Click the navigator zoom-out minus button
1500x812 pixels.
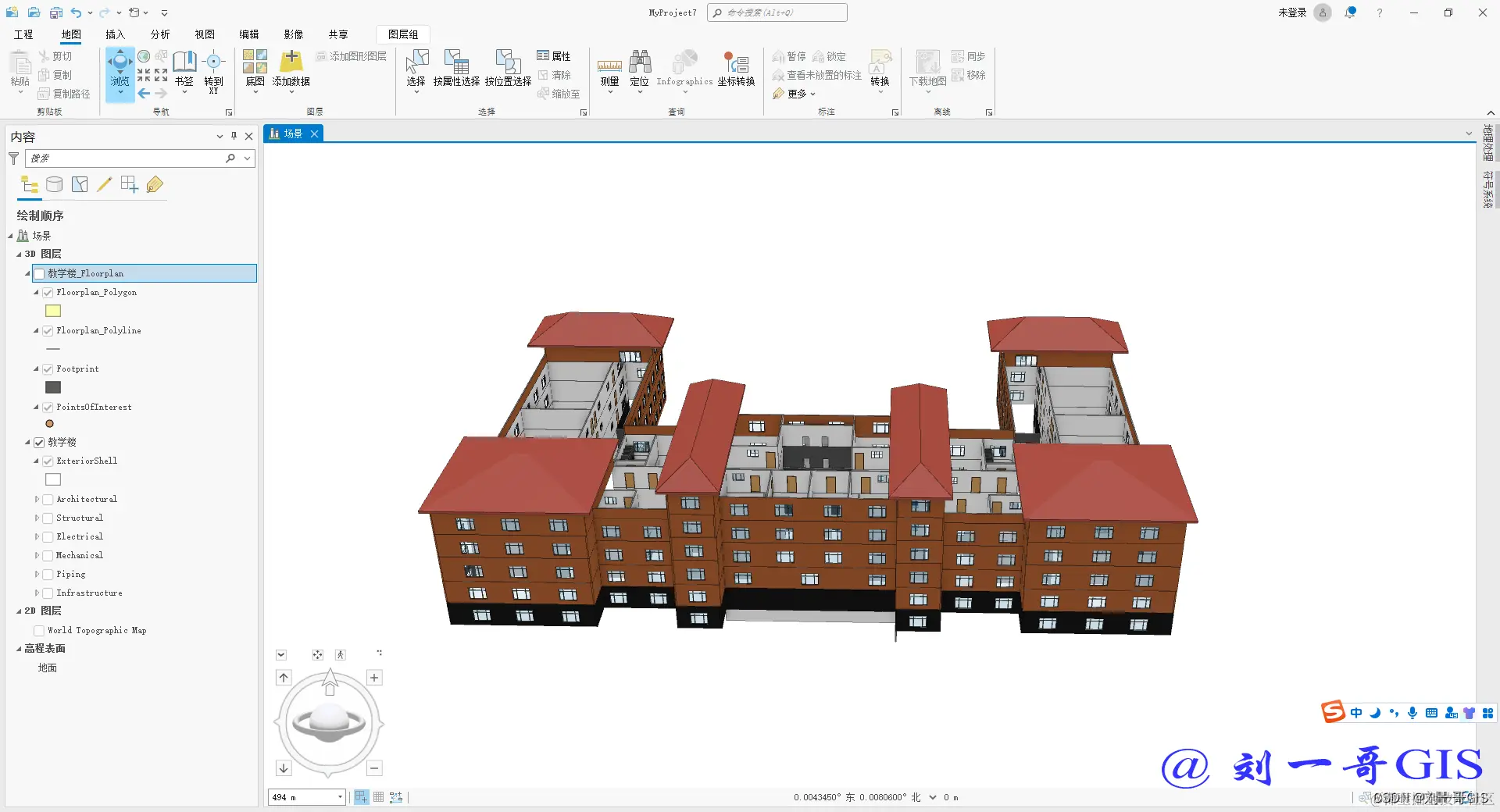(x=374, y=768)
